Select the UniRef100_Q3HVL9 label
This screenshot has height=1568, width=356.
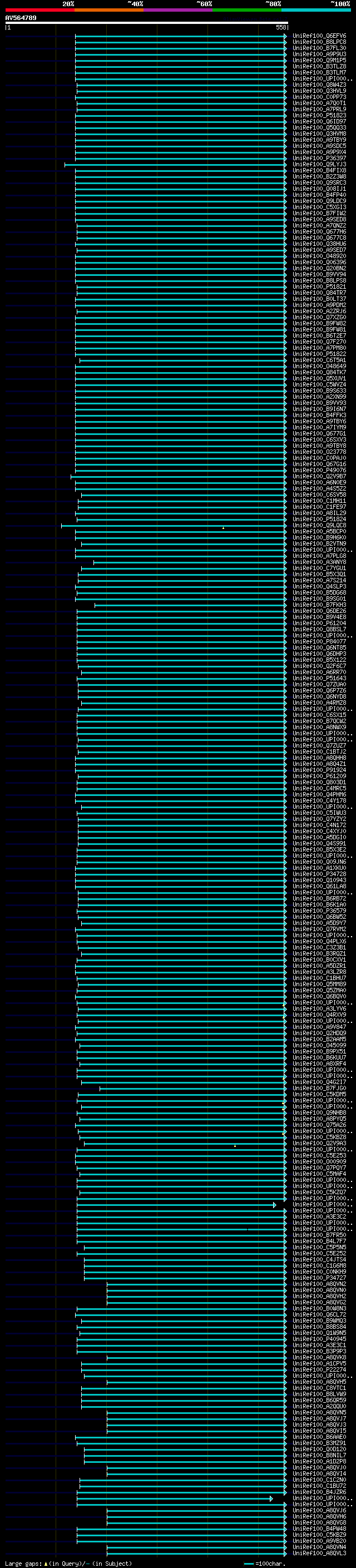tap(319, 91)
